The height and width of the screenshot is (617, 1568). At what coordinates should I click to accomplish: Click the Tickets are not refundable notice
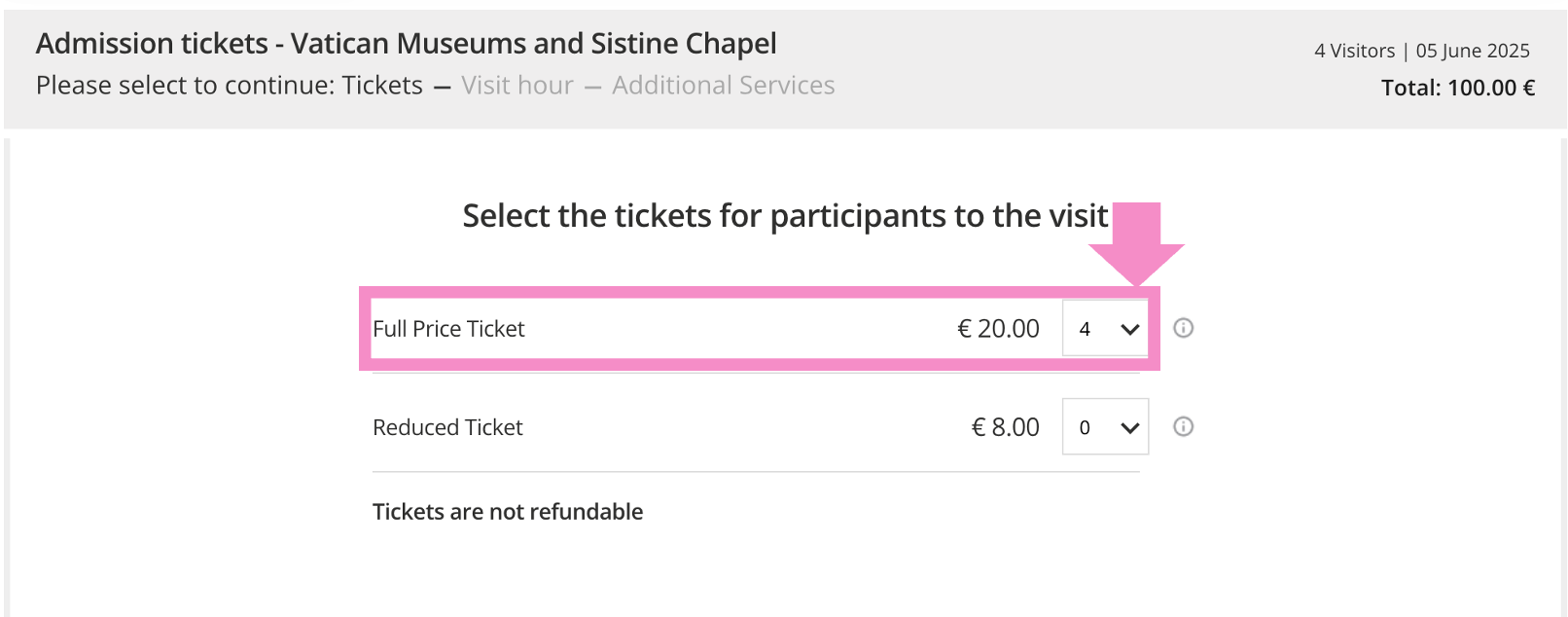point(508,512)
